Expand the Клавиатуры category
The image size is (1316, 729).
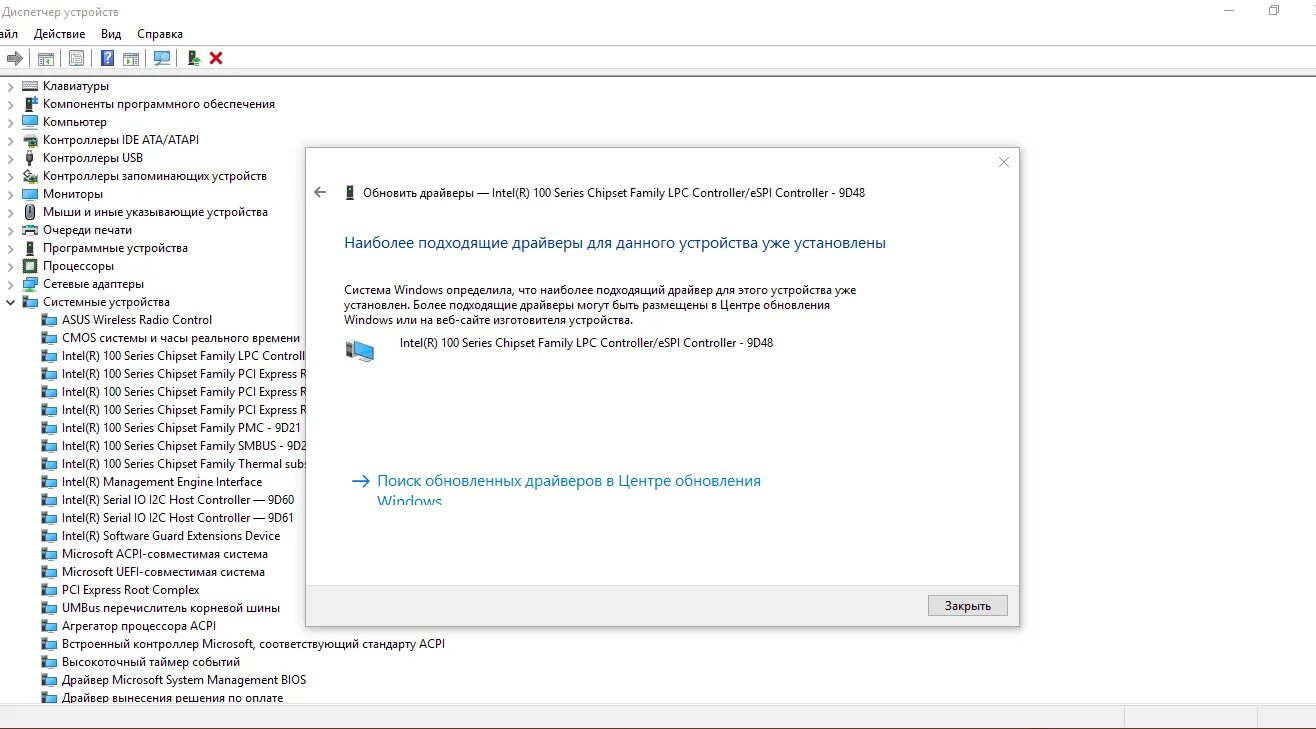click(x=11, y=86)
